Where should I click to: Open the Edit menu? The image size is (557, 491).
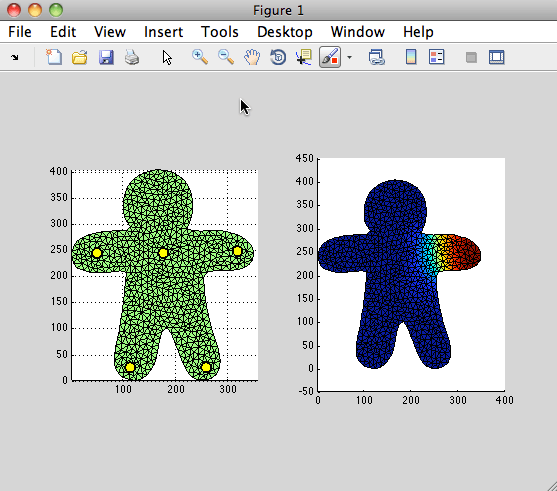[63, 32]
